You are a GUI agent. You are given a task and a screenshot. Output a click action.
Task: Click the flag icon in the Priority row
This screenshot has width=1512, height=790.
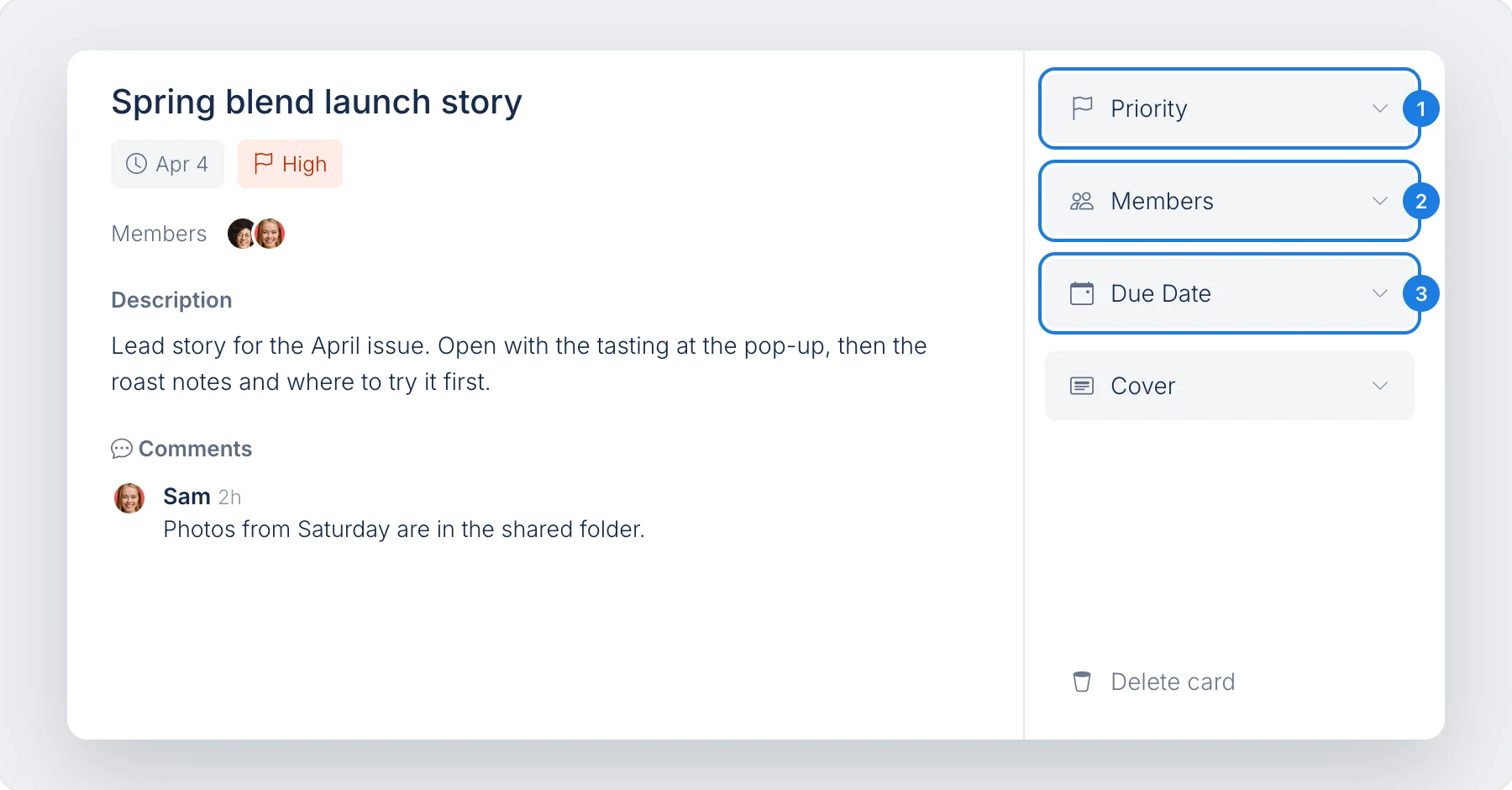pos(1082,108)
